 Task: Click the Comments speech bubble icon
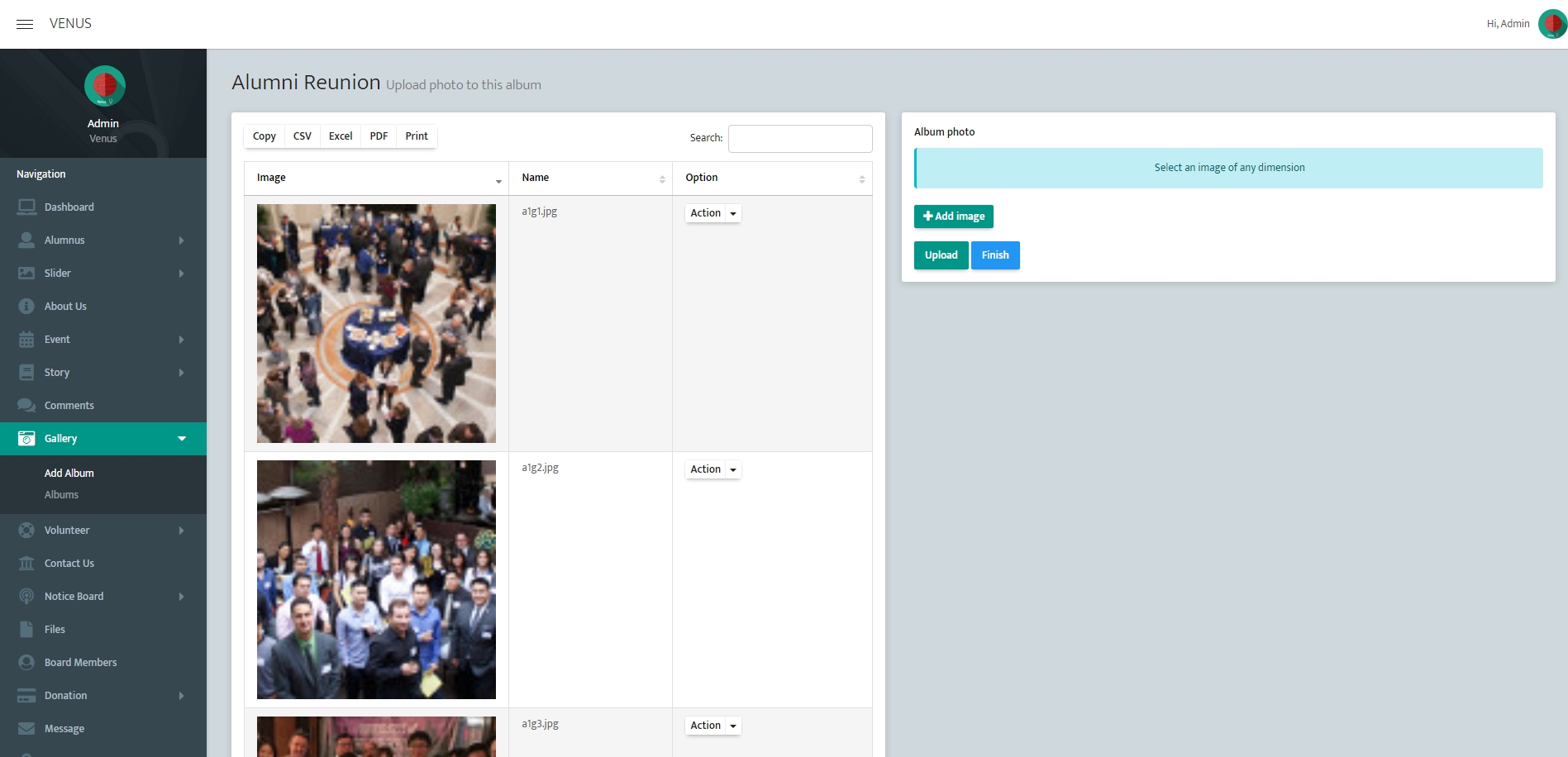pos(26,405)
